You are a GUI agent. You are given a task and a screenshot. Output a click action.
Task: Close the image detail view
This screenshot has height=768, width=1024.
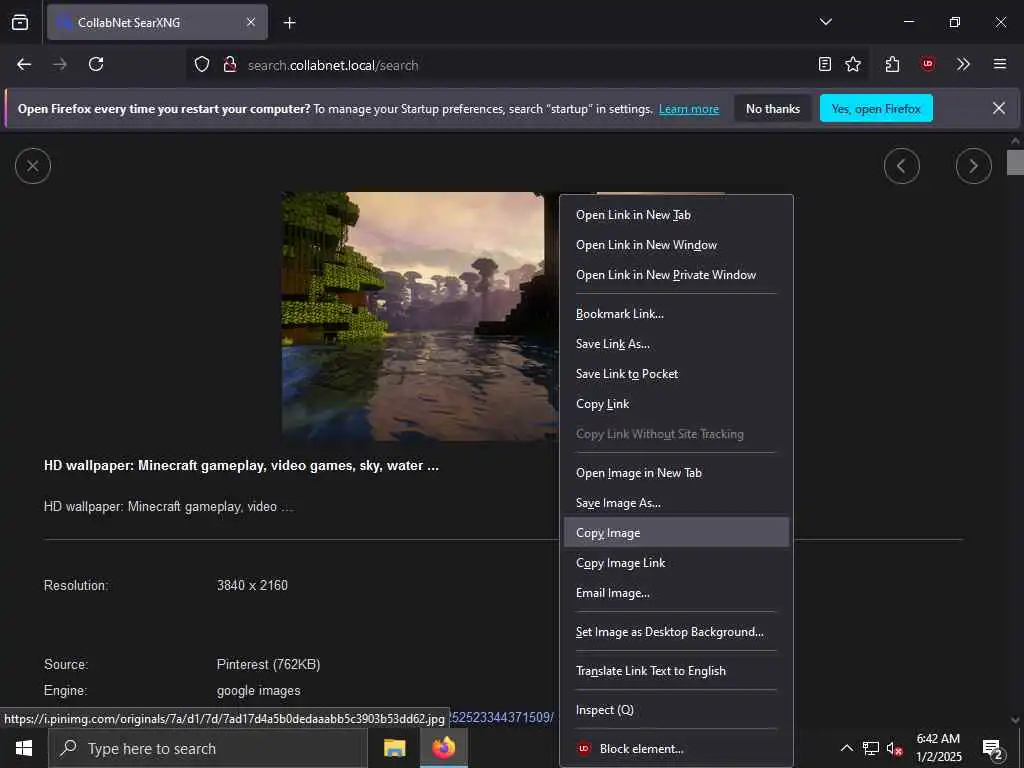(33, 166)
